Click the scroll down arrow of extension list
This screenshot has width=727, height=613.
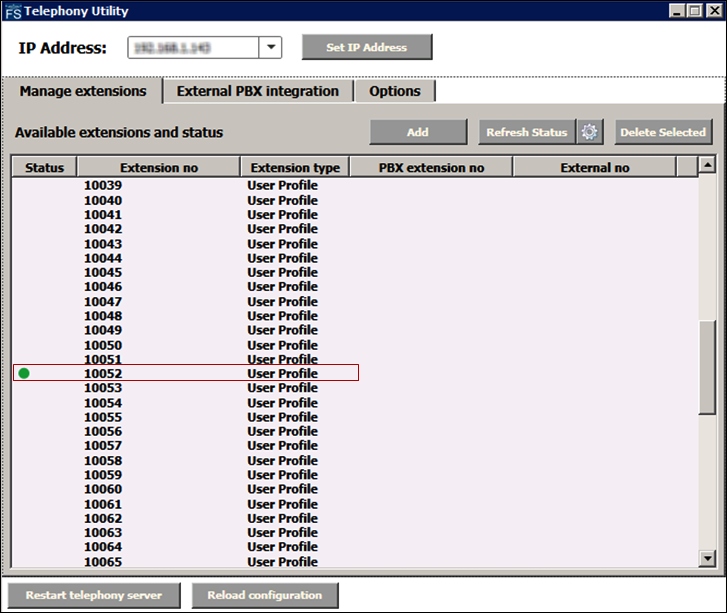(707, 560)
